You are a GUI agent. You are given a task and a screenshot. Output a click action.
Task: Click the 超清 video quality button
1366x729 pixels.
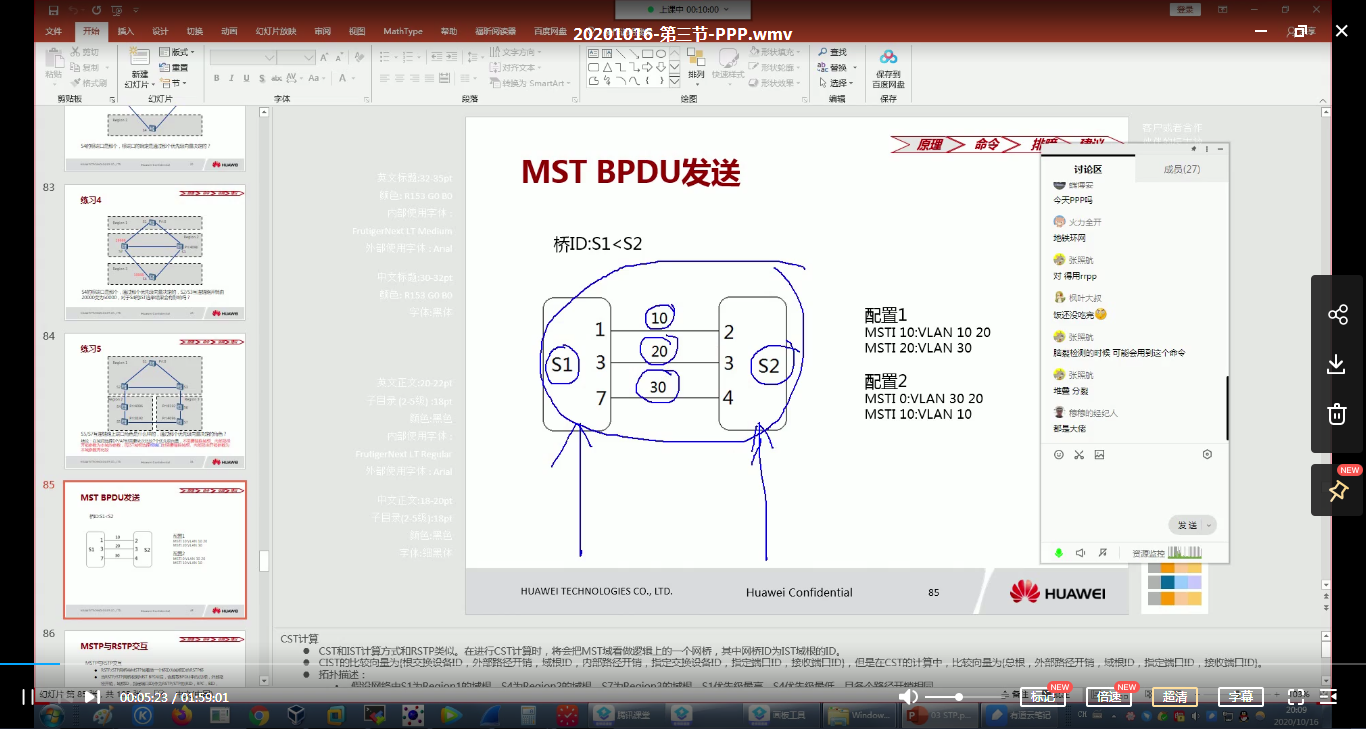1175,697
